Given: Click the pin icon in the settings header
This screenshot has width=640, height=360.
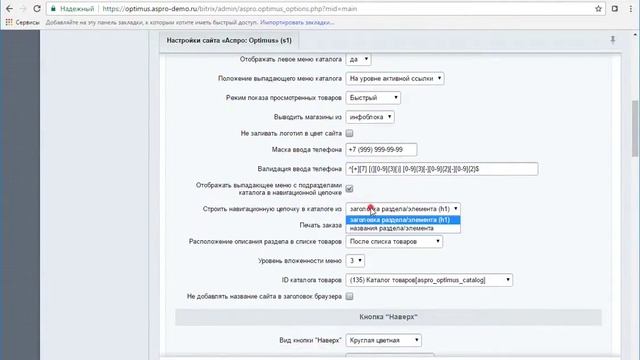Looking at the screenshot, I should [x=613, y=40].
